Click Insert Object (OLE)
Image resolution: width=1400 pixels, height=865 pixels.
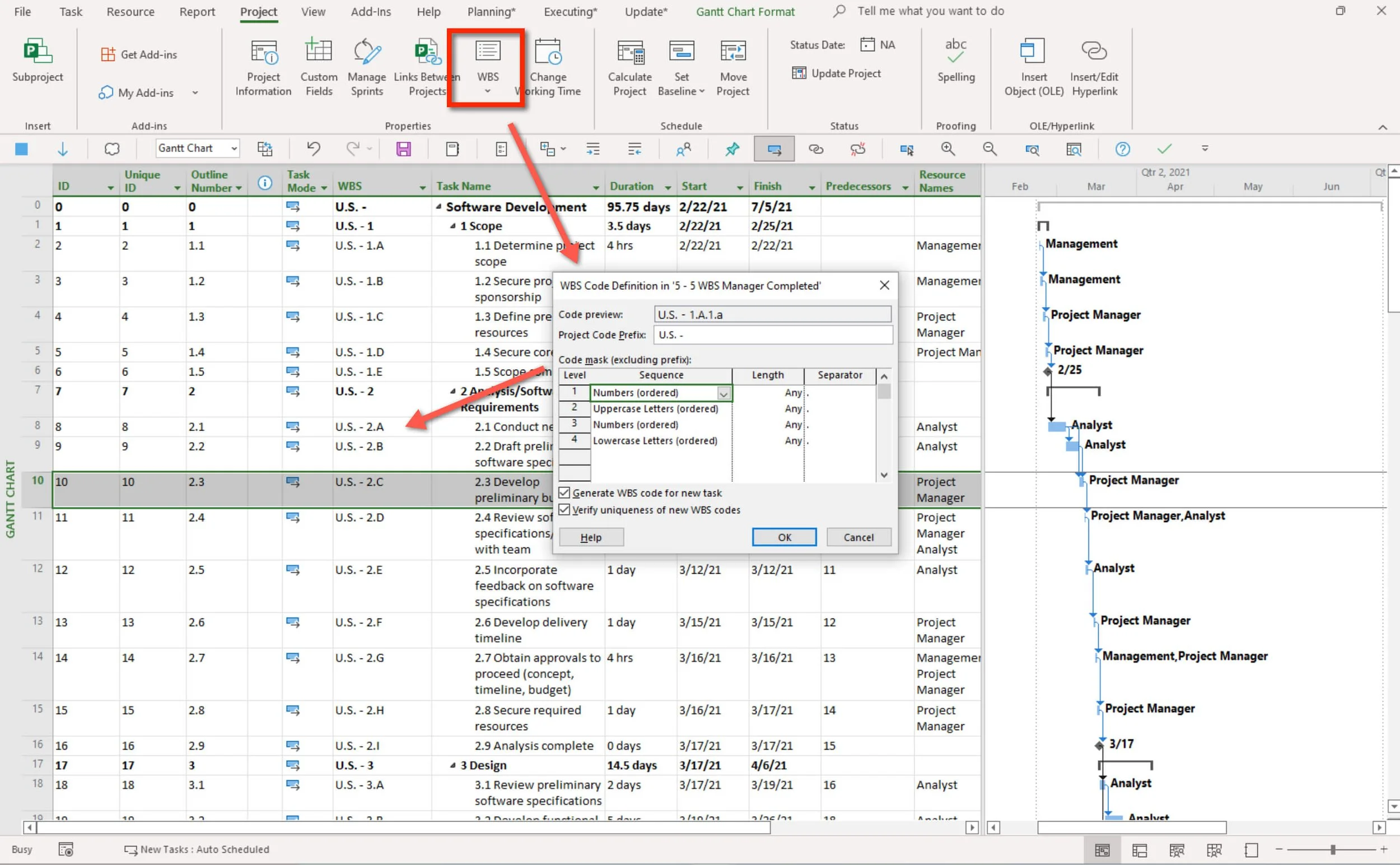pos(1034,67)
